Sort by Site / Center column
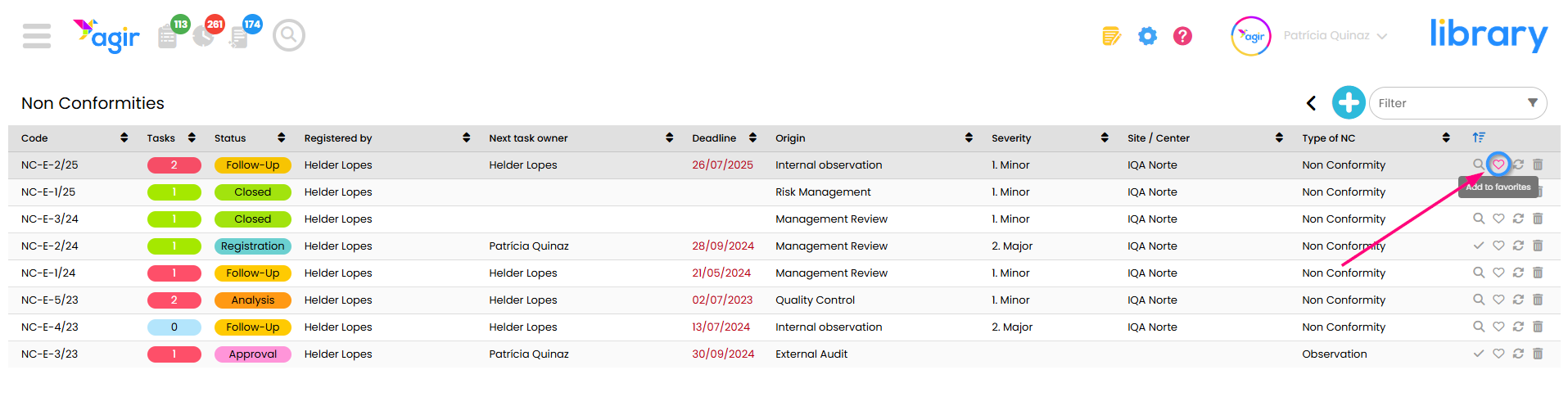 click(x=1280, y=138)
